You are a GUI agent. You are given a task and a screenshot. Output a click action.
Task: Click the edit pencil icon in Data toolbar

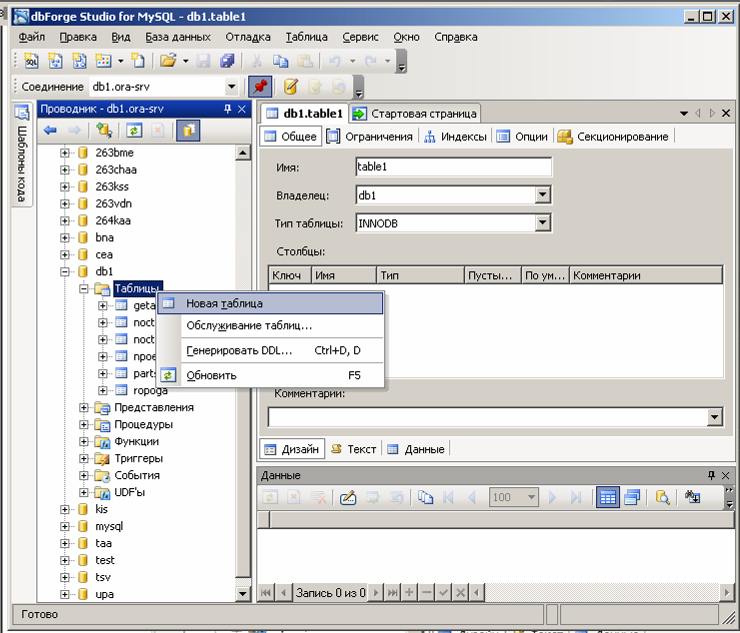tap(348, 497)
